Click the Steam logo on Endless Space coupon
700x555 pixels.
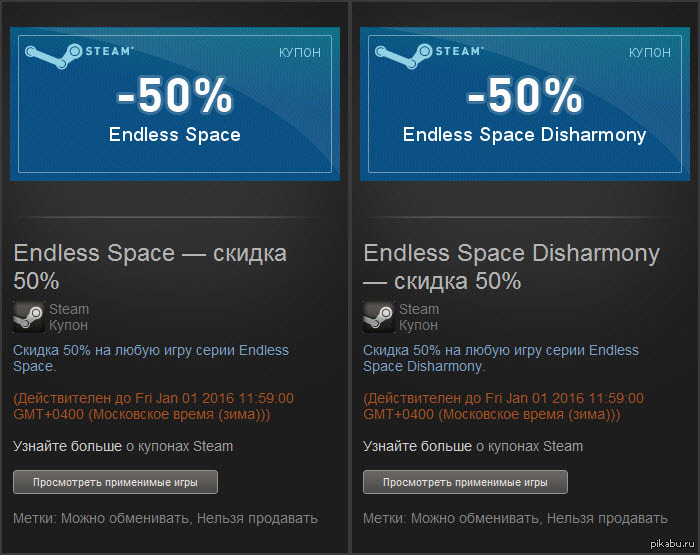click(79, 55)
